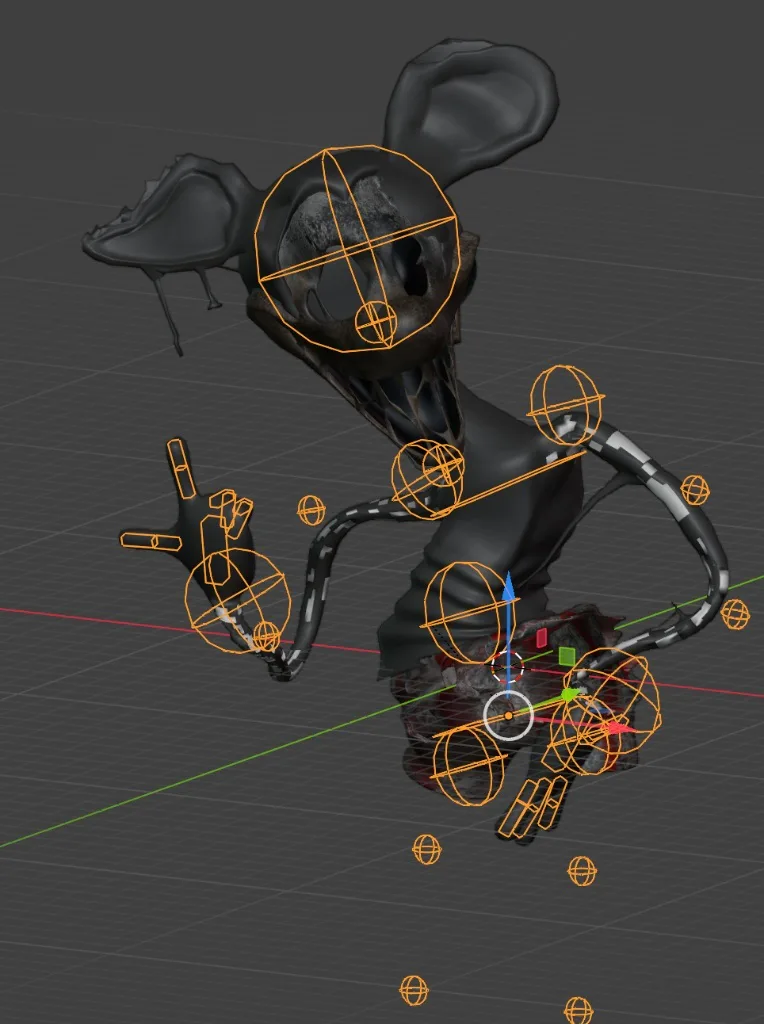Select the hip sphere control below the white circle
Viewport: 764px width, 1024px height.
coord(470,765)
